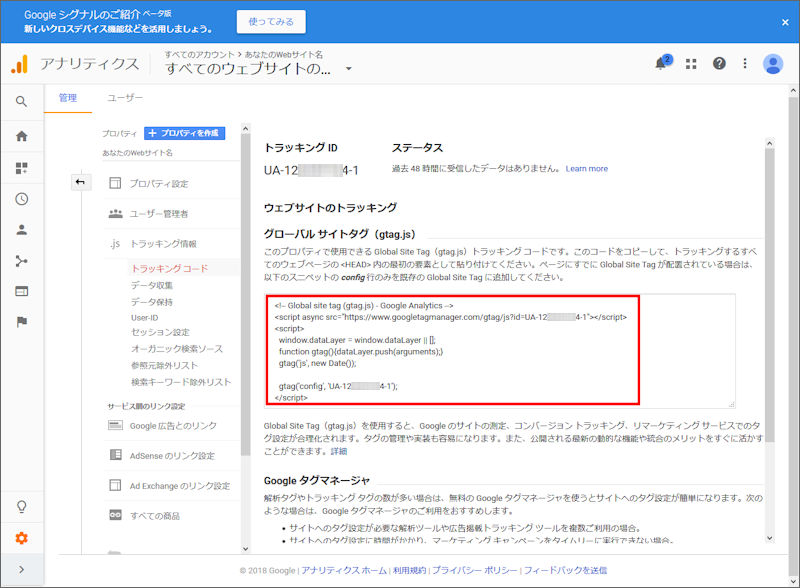Click the tracking panel scrollbar up arrow
This screenshot has height=588, width=800.
770,143
